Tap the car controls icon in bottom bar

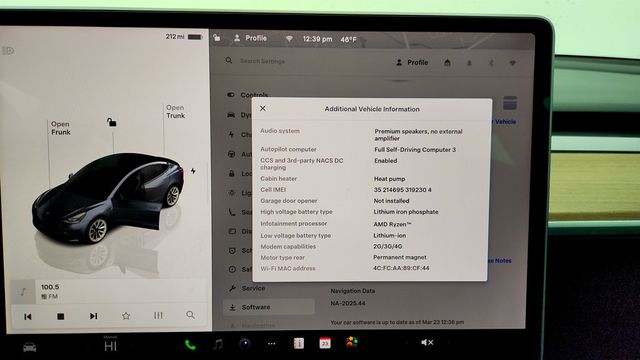(x=29, y=347)
